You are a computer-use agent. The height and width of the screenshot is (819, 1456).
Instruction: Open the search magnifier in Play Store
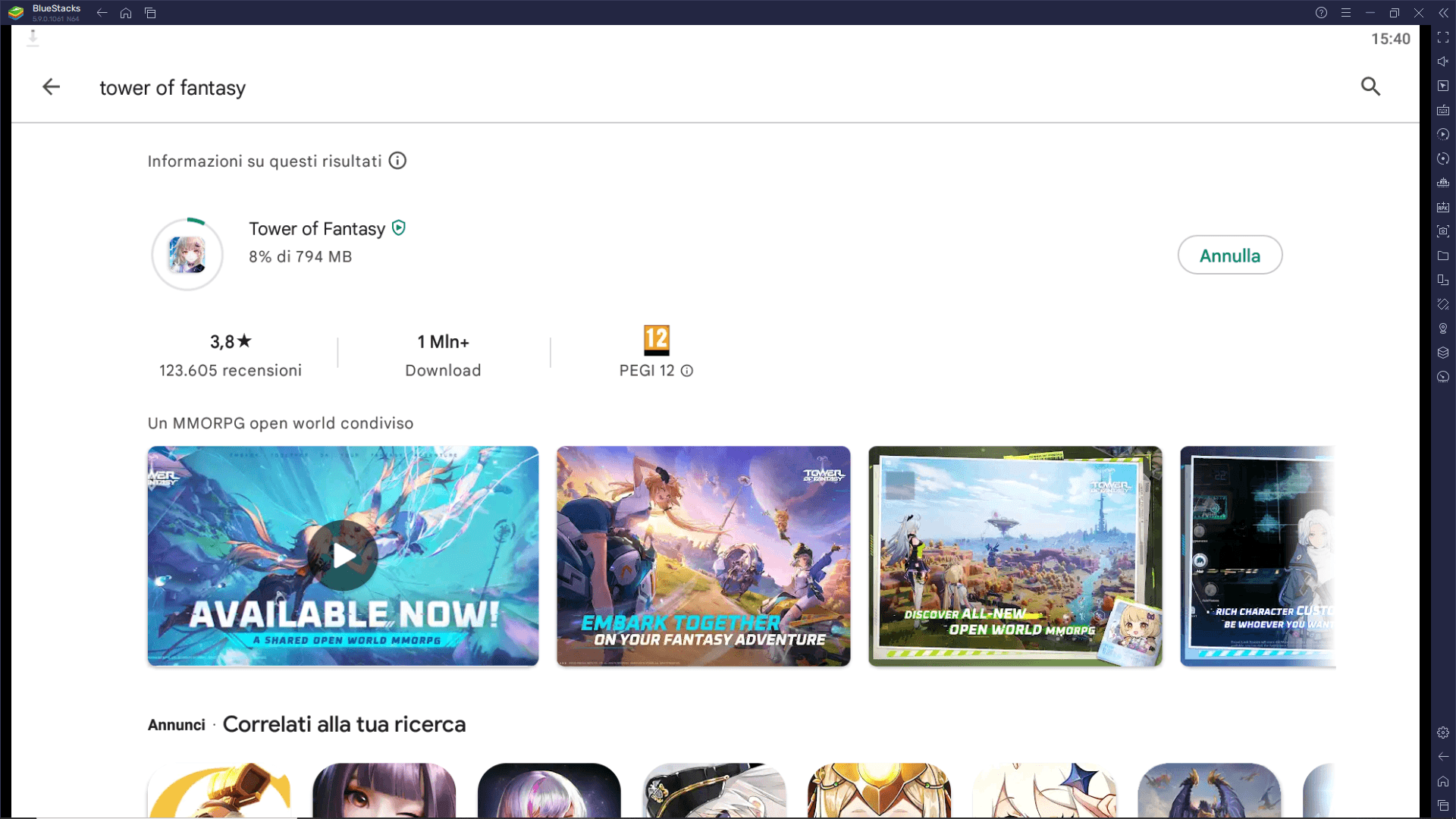pos(1370,87)
